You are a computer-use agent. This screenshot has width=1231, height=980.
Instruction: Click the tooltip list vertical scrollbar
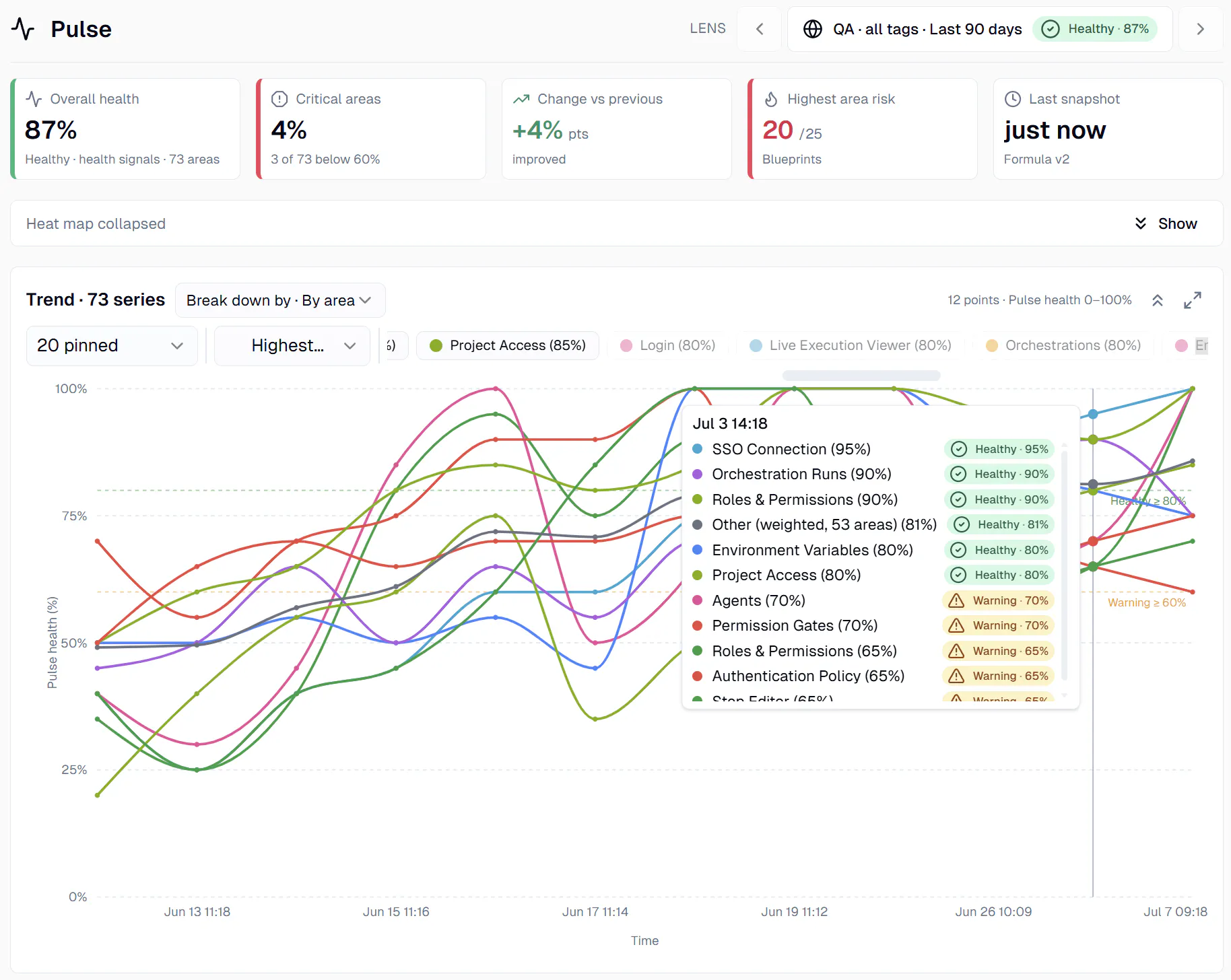(x=1065, y=565)
